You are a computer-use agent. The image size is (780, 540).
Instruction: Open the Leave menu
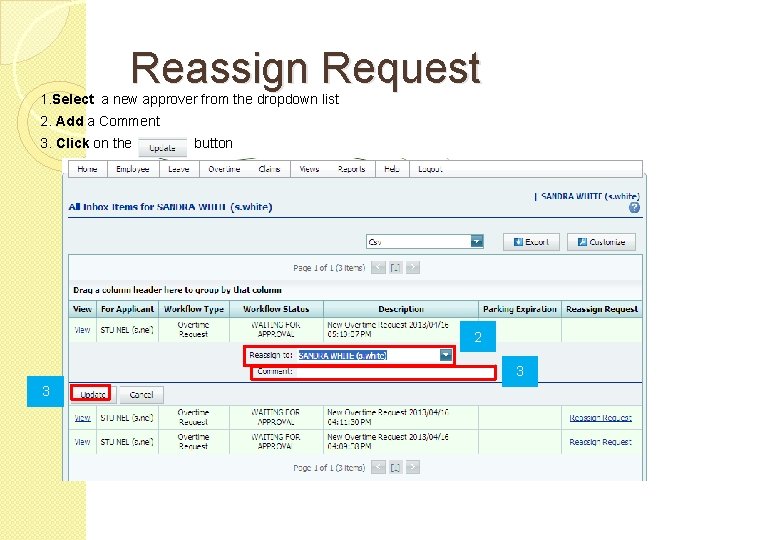tap(179, 169)
